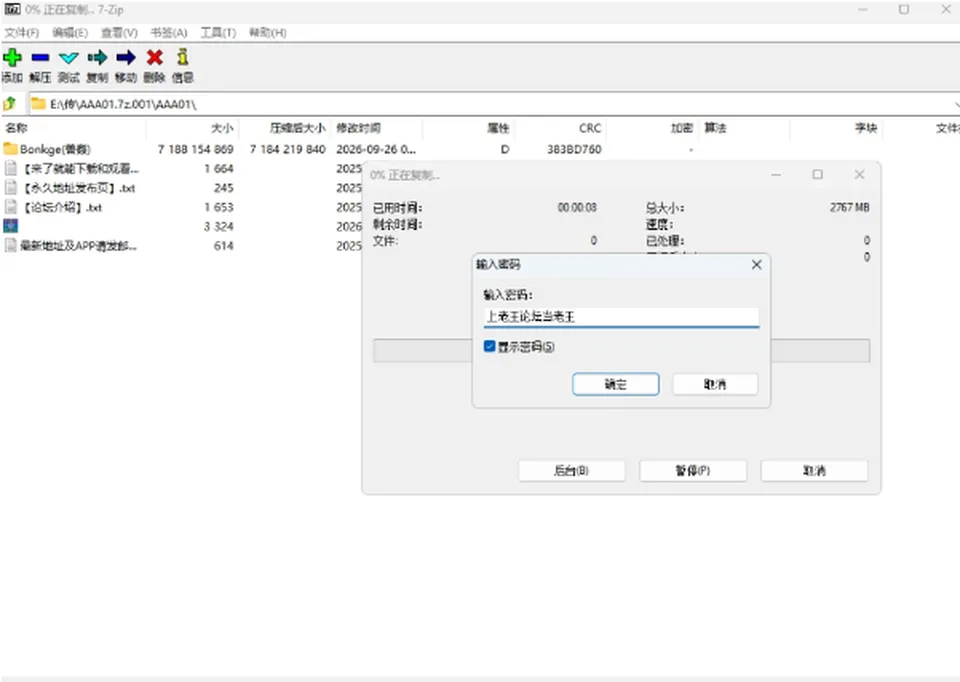Run 测试 (Test) from the toolbar
This screenshot has height=682, width=960.
[69, 58]
